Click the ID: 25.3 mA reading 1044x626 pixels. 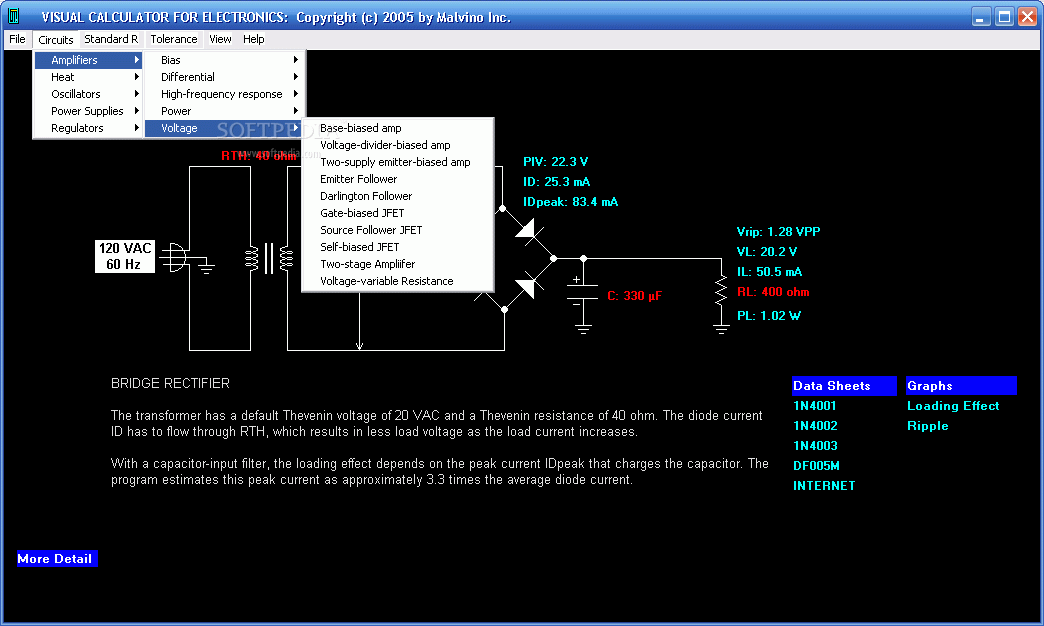pos(556,182)
